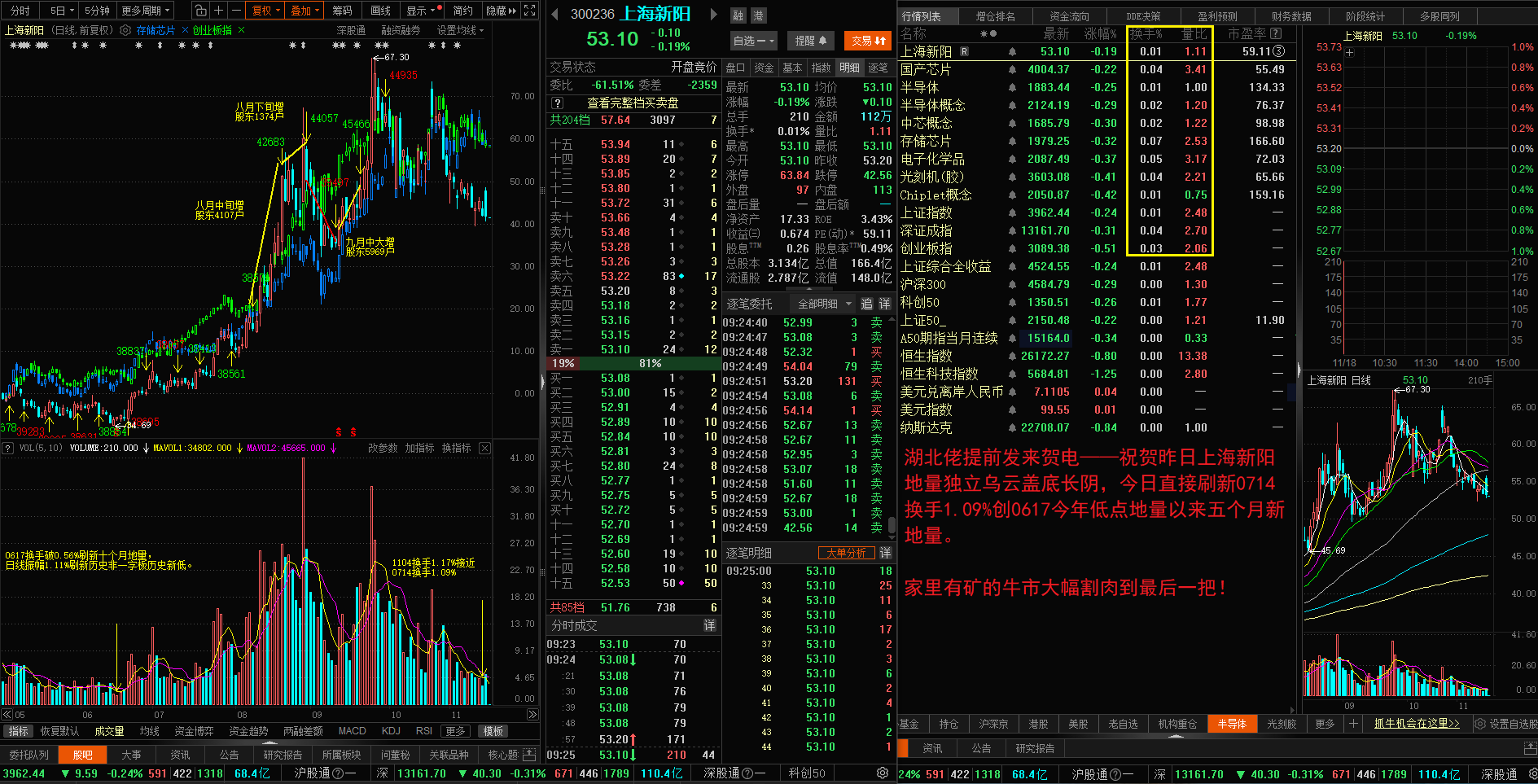
Task: Click 查看完整档买卖盘 link
Action: click(633, 103)
